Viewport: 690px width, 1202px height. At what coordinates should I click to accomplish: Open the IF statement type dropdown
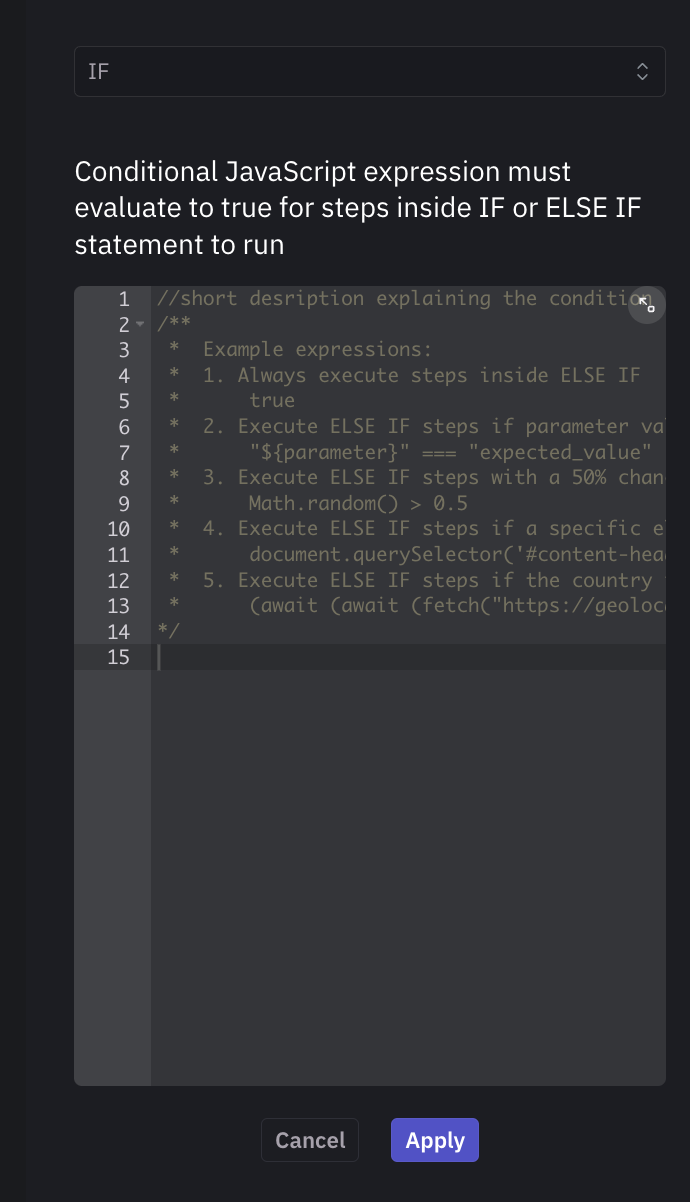pos(370,71)
